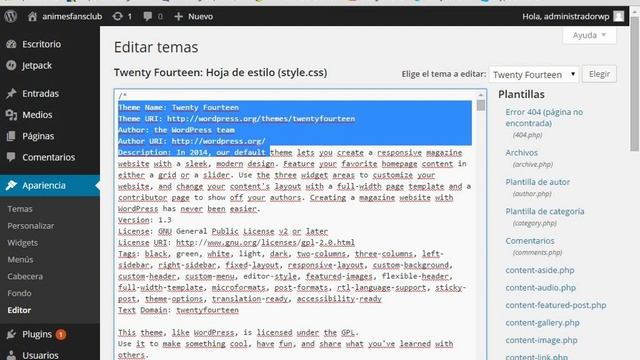Click the Comentarios bubble icon in sidebar

11,157
